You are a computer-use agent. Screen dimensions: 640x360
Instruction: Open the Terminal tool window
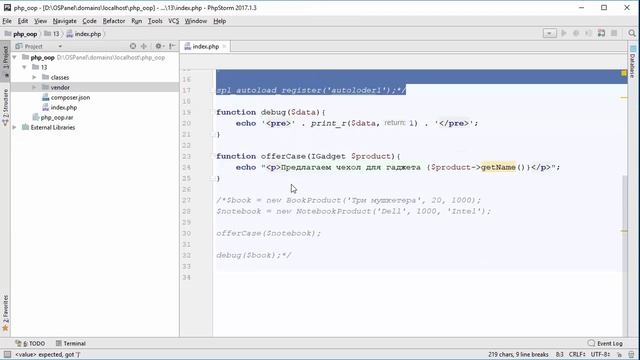click(x=71, y=343)
